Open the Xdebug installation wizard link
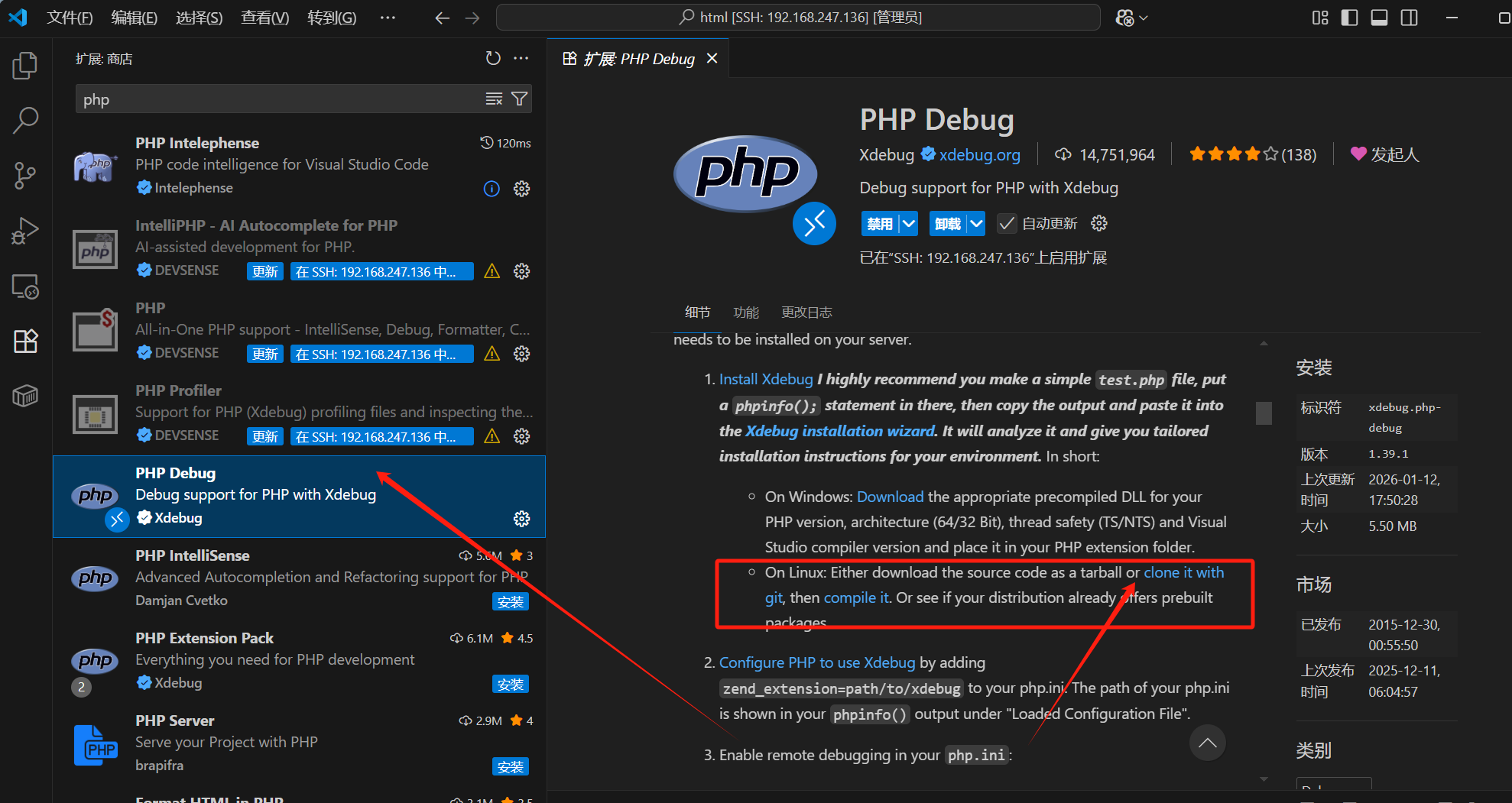 [840, 431]
